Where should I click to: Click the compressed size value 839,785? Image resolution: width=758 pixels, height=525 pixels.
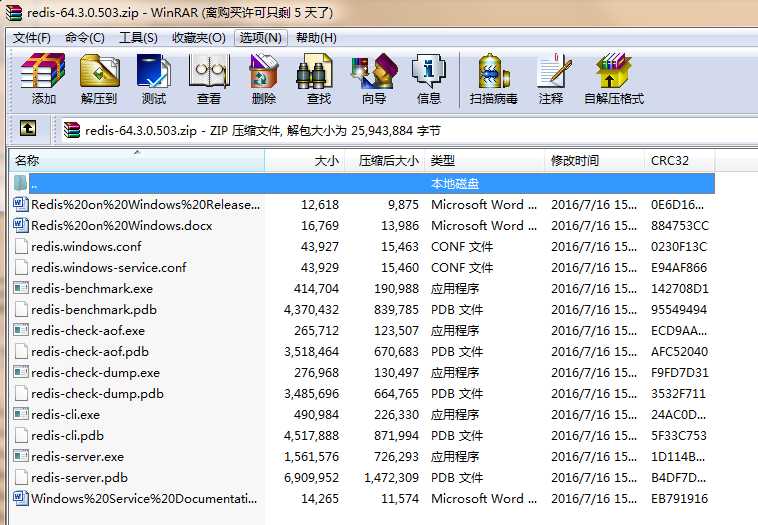click(396, 309)
